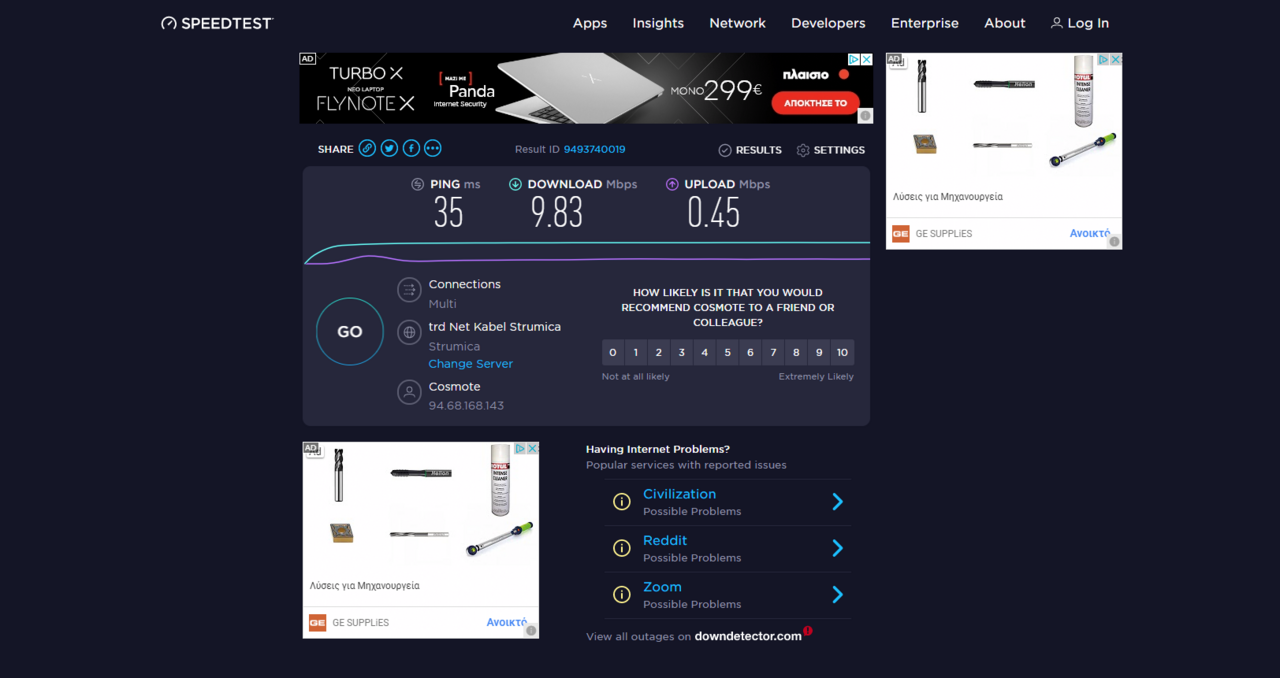Rate recommendation score 4
The height and width of the screenshot is (678, 1280).
tap(705, 352)
